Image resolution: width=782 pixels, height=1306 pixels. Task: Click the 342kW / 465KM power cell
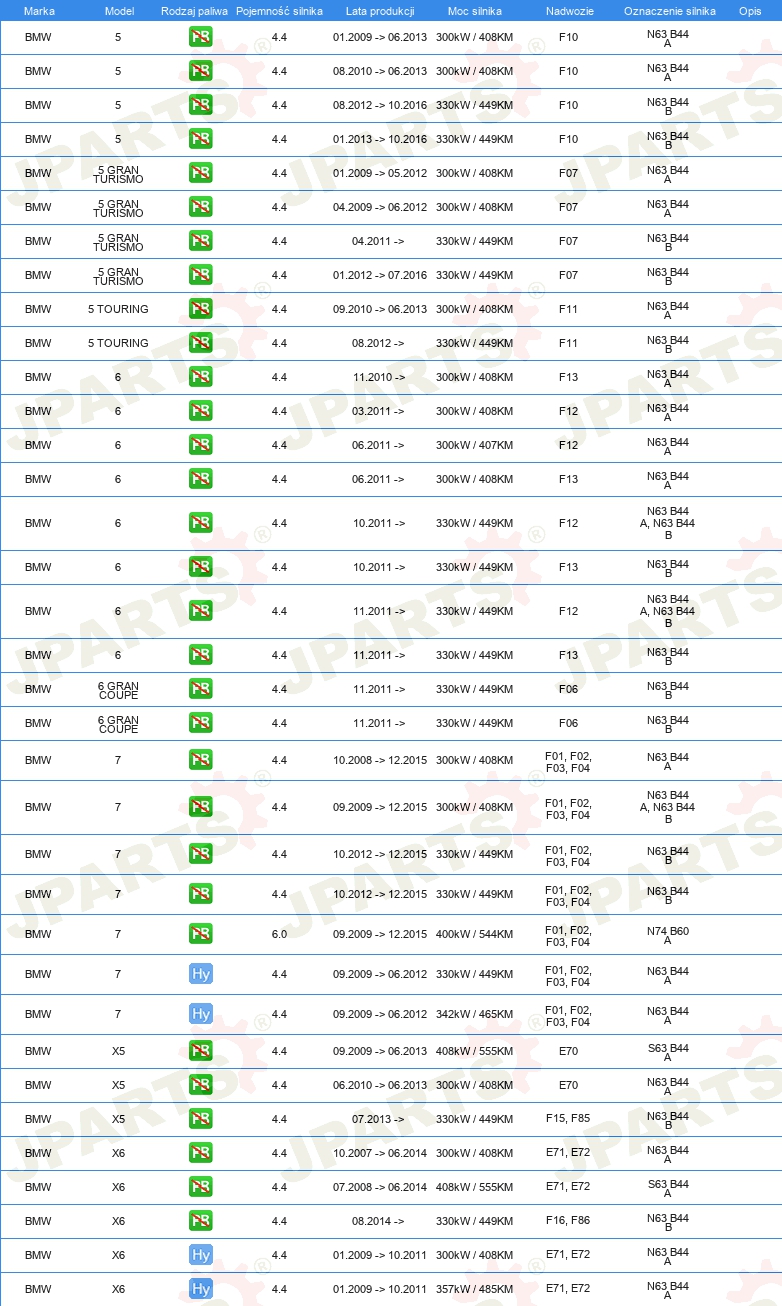point(474,1014)
